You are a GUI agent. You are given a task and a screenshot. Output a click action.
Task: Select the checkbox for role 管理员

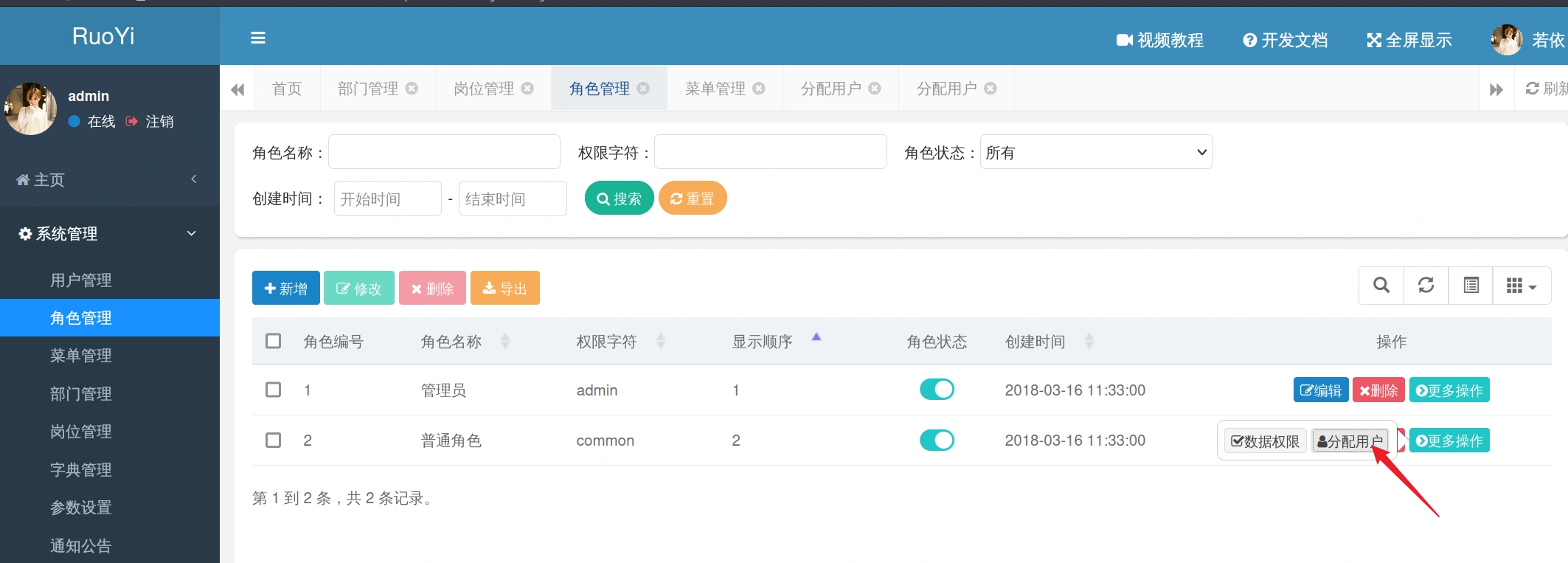coord(273,390)
